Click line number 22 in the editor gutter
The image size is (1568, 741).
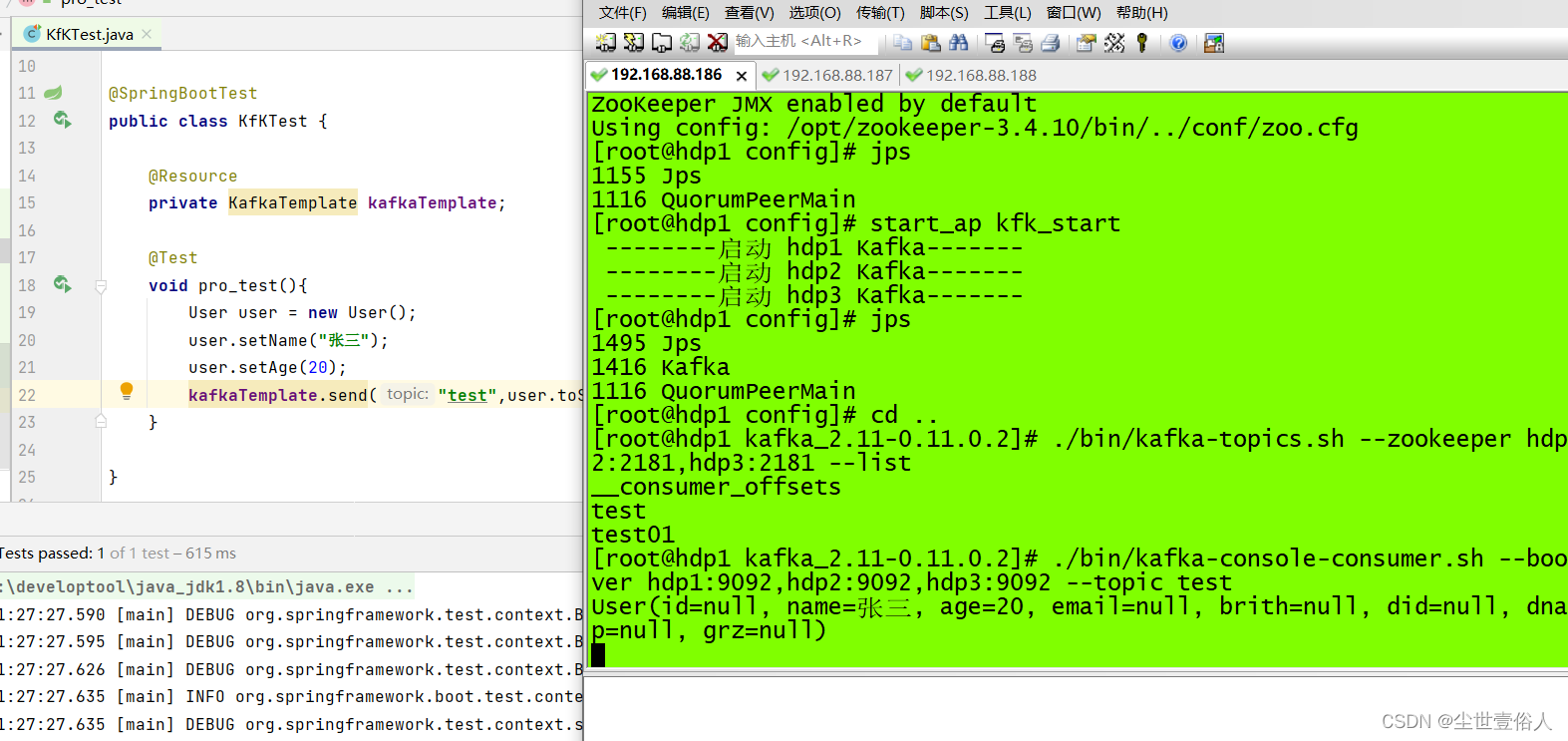click(27, 395)
